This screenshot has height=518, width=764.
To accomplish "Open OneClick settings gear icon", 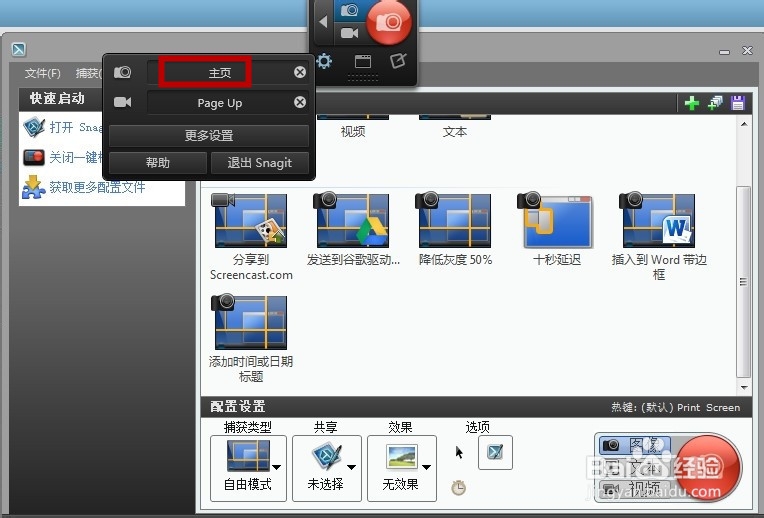I will 324,61.
